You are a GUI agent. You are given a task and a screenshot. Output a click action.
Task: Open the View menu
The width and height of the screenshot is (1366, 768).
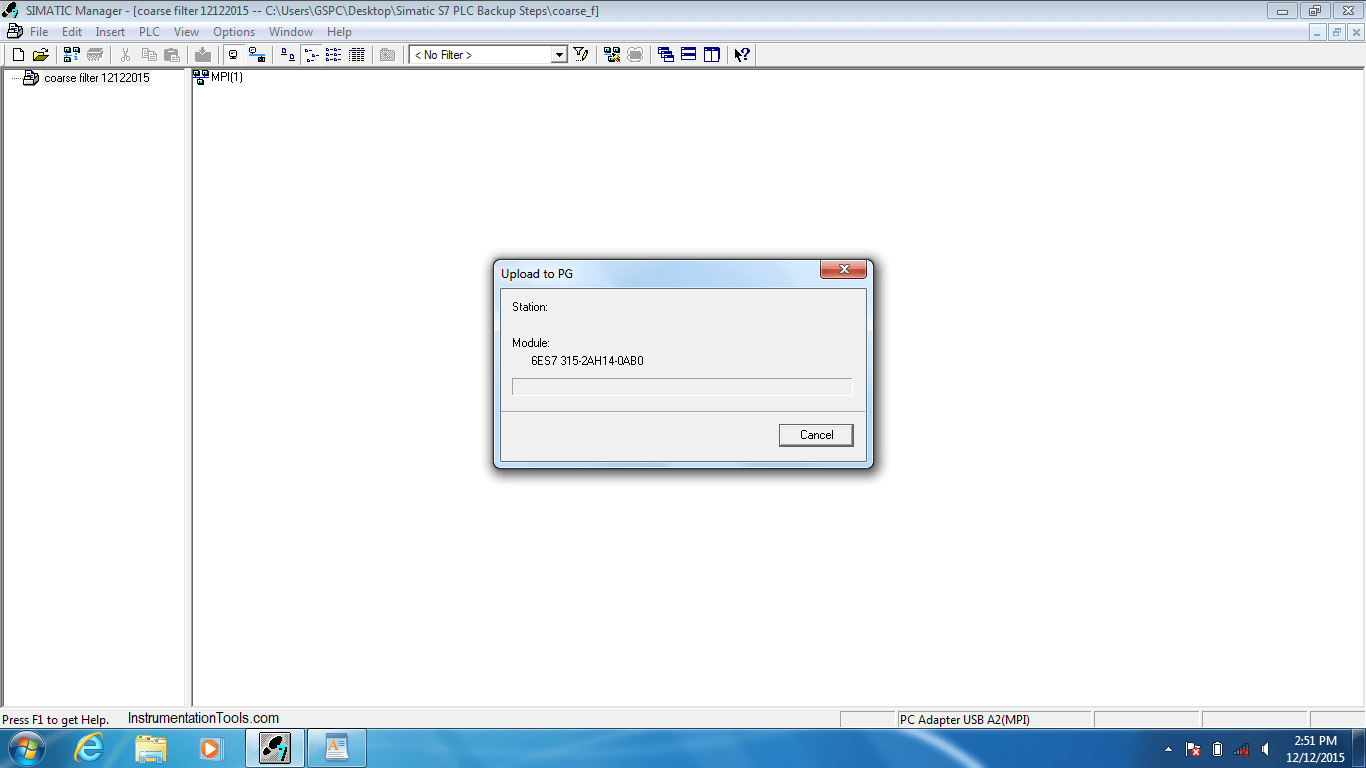coord(186,32)
